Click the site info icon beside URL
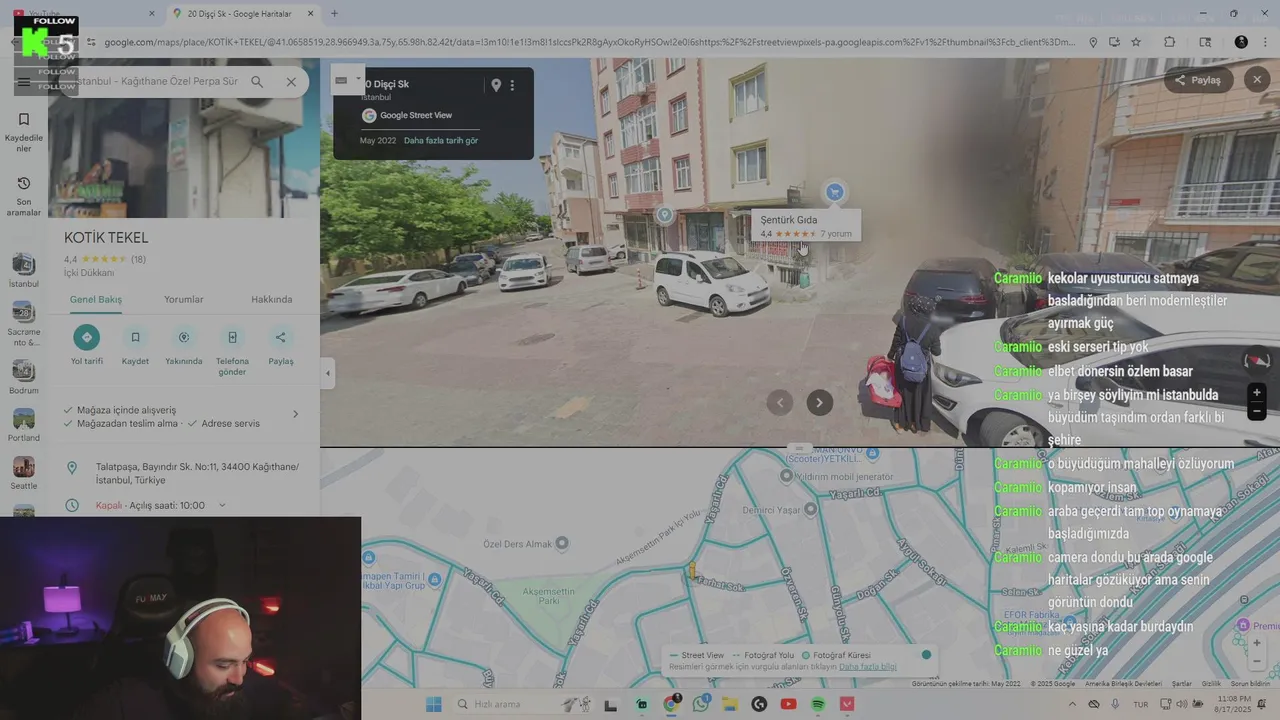 pyautogui.click(x=91, y=42)
